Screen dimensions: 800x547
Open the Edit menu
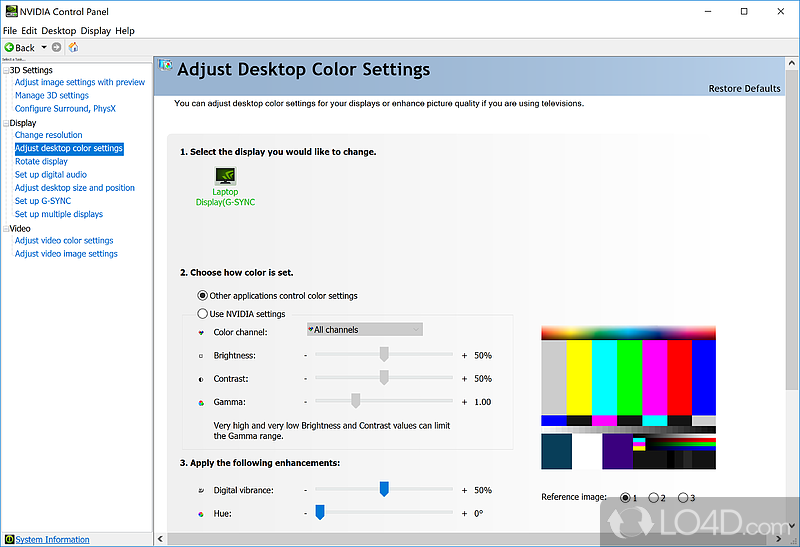29,31
